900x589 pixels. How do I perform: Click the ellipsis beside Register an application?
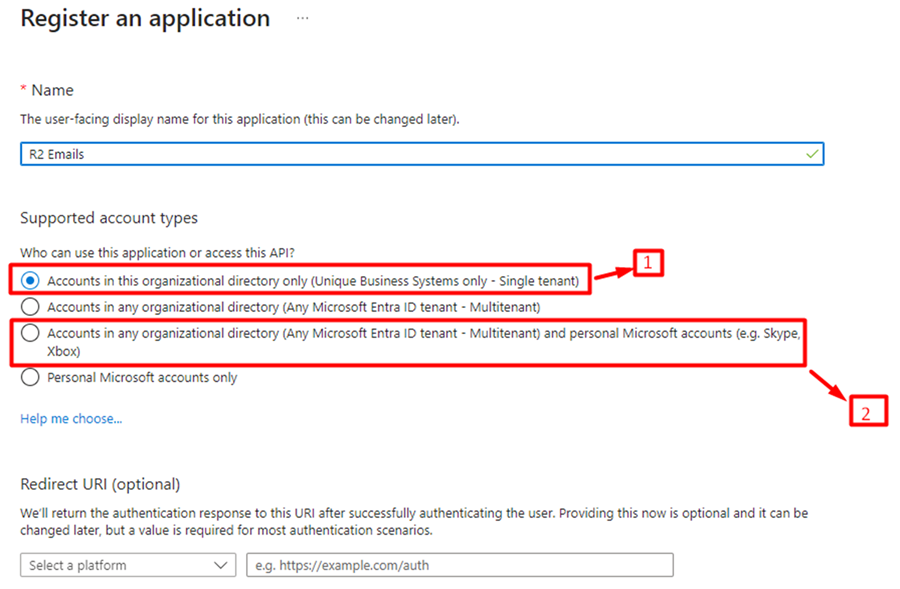tap(303, 19)
